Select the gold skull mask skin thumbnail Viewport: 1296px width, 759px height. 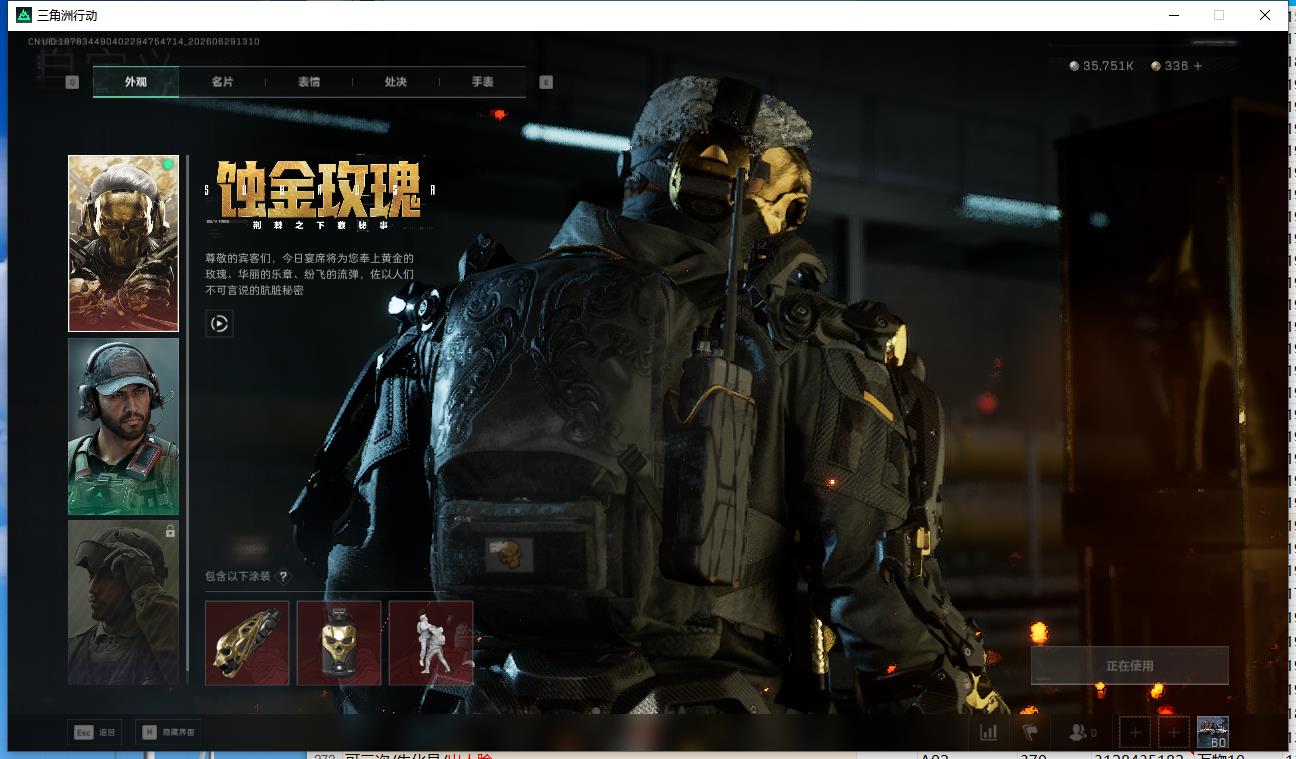click(123, 243)
